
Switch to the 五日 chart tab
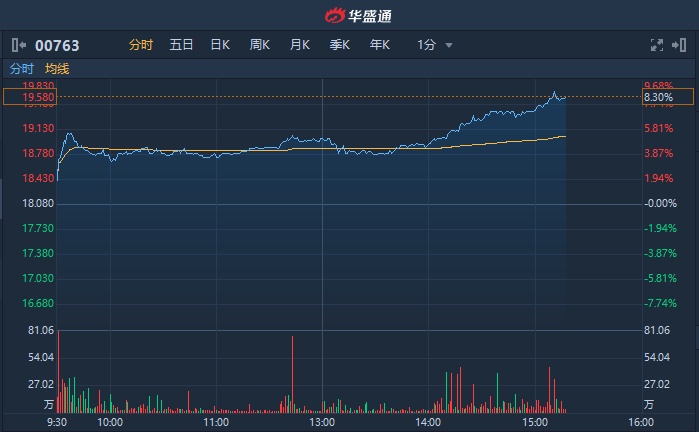[x=181, y=45]
